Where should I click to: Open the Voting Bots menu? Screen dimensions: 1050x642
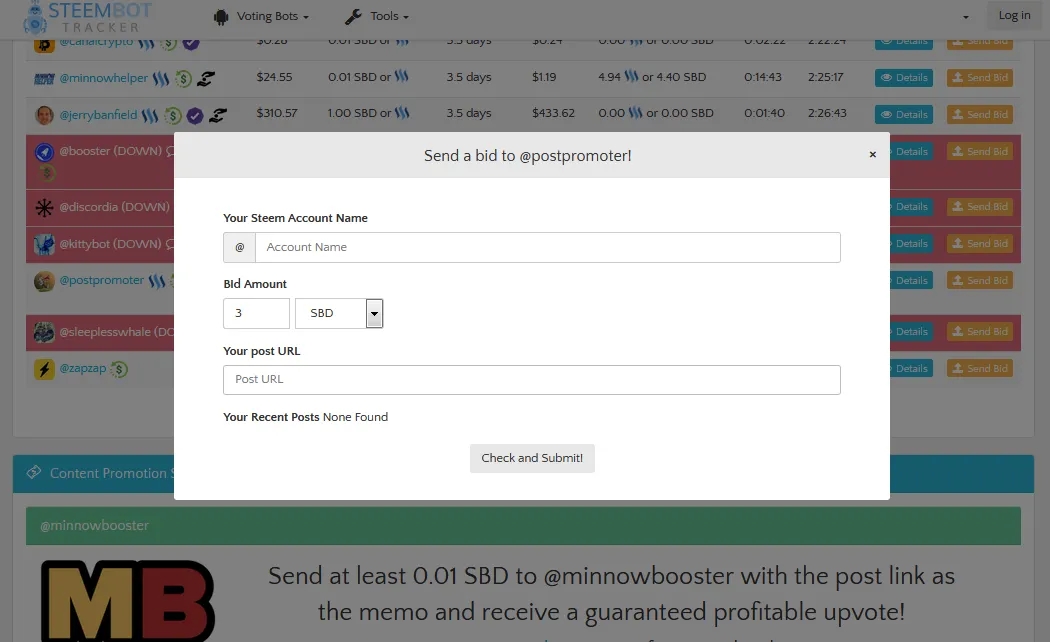[261, 16]
